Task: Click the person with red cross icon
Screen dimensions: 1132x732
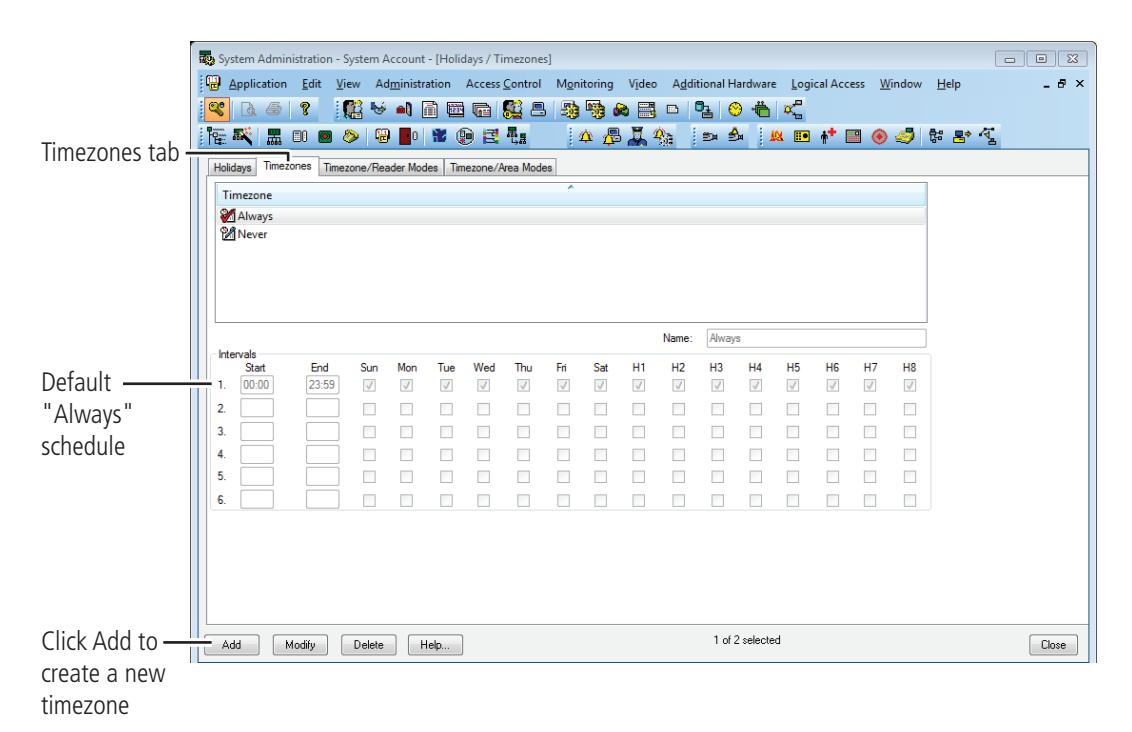Action: click(827, 136)
